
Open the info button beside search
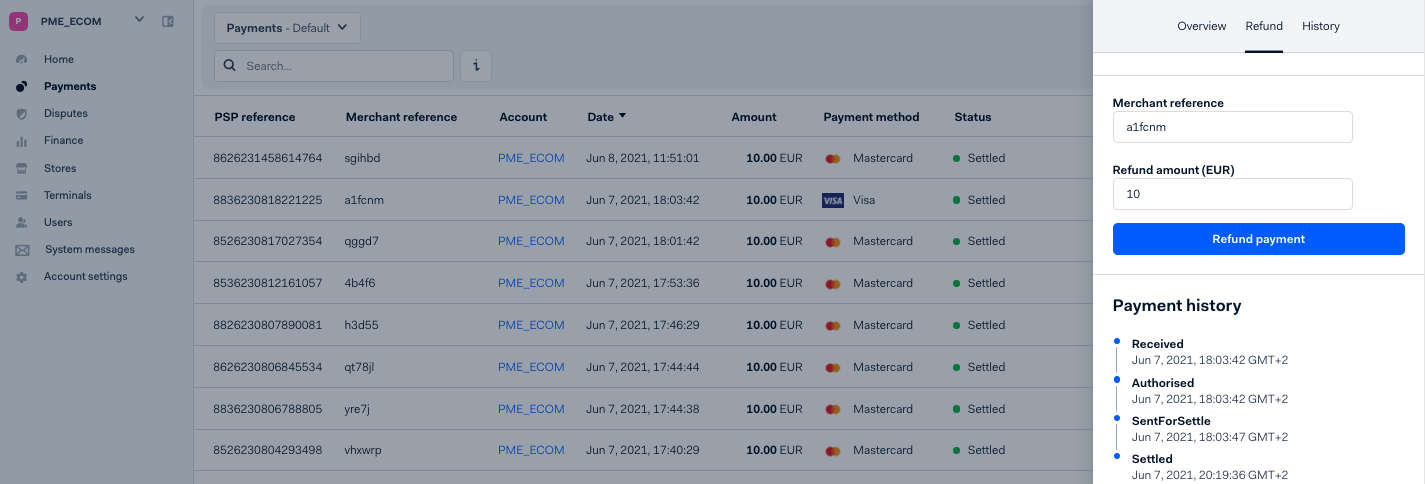coord(475,66)
